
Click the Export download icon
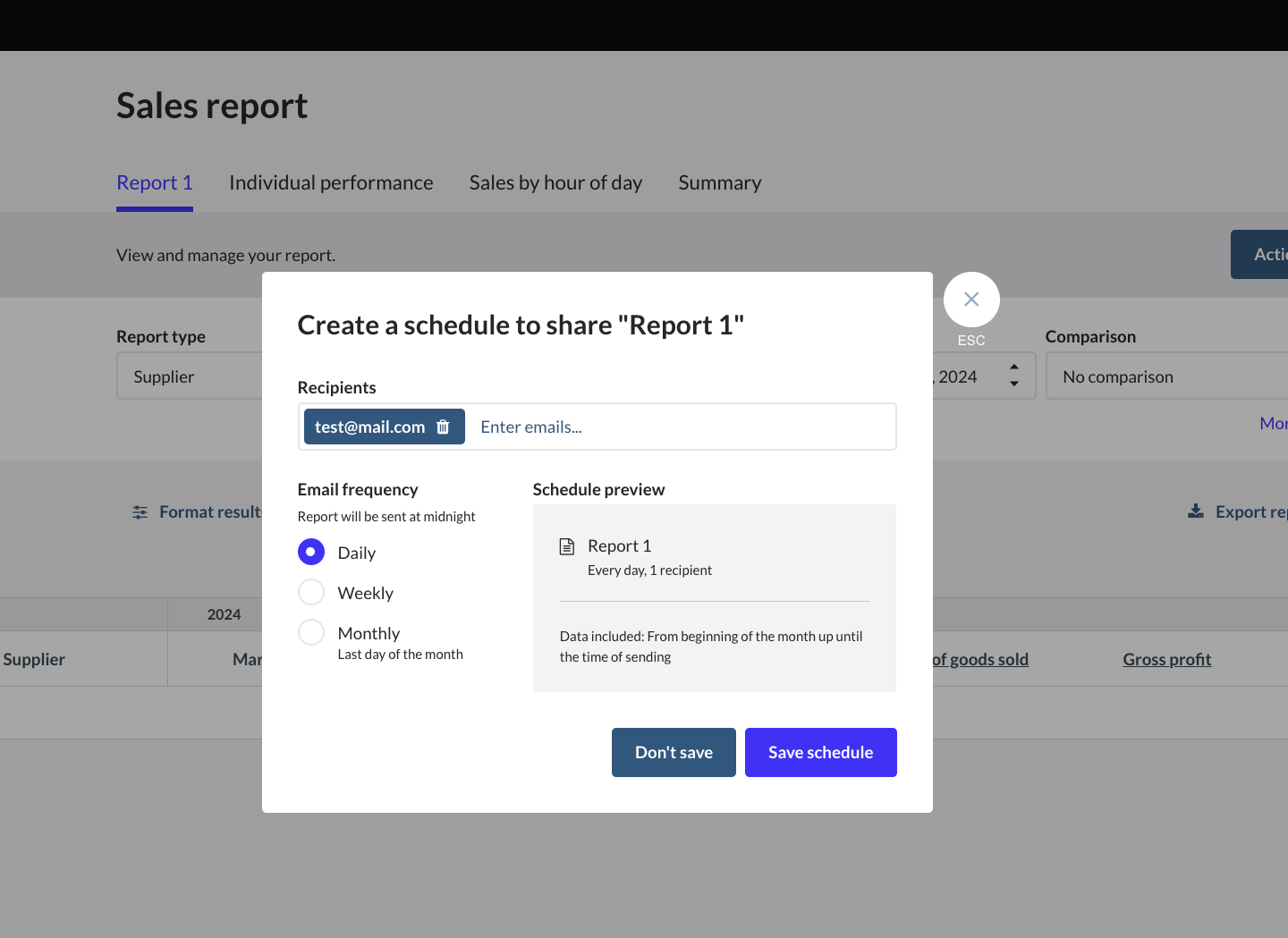point(1195,511)
